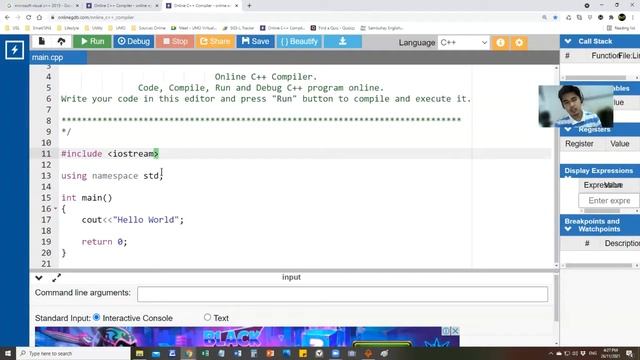Open the Find a Quiz - Quizizz bookmark

(x=332, y=28)
